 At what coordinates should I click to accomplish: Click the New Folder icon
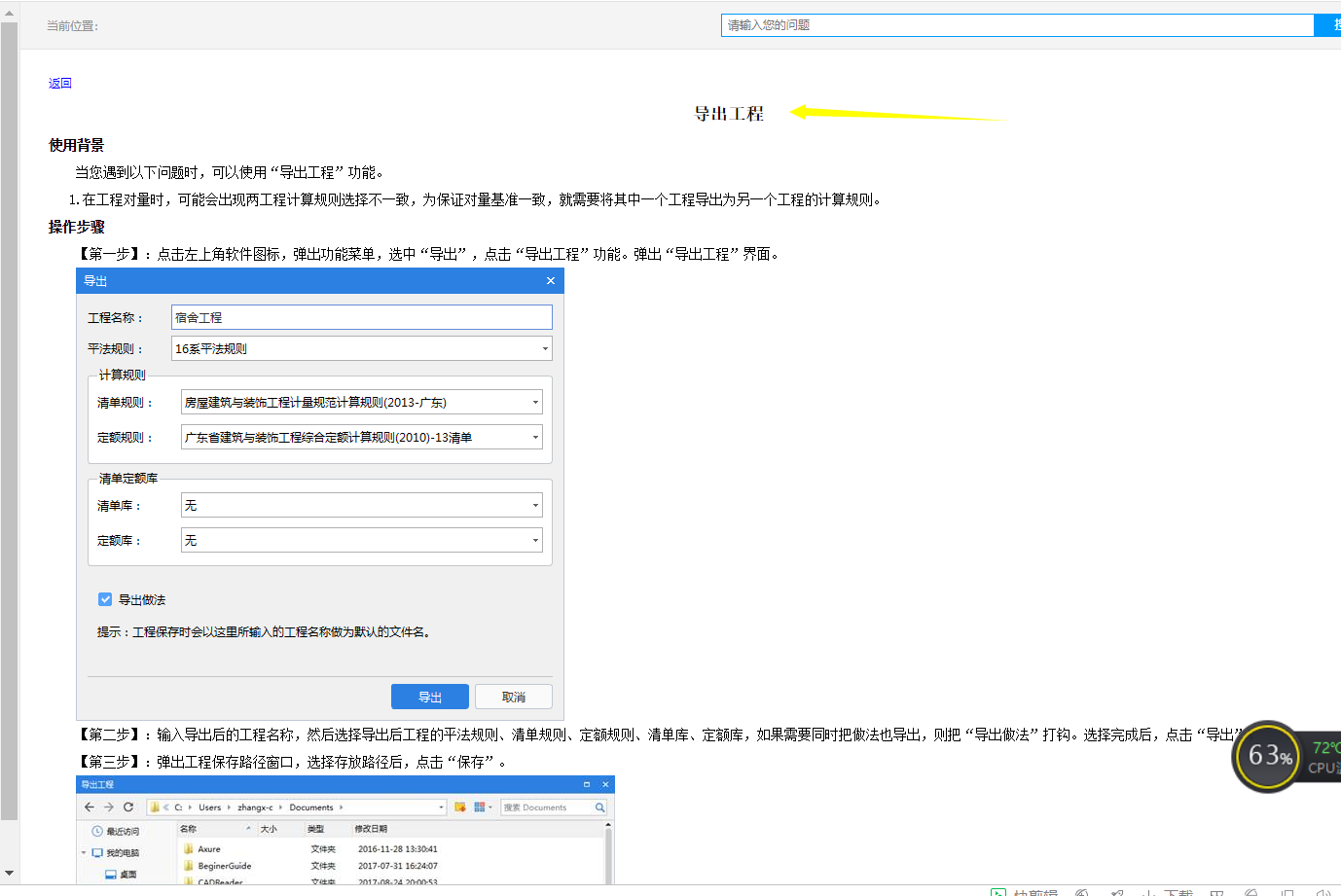click(460, 807)
